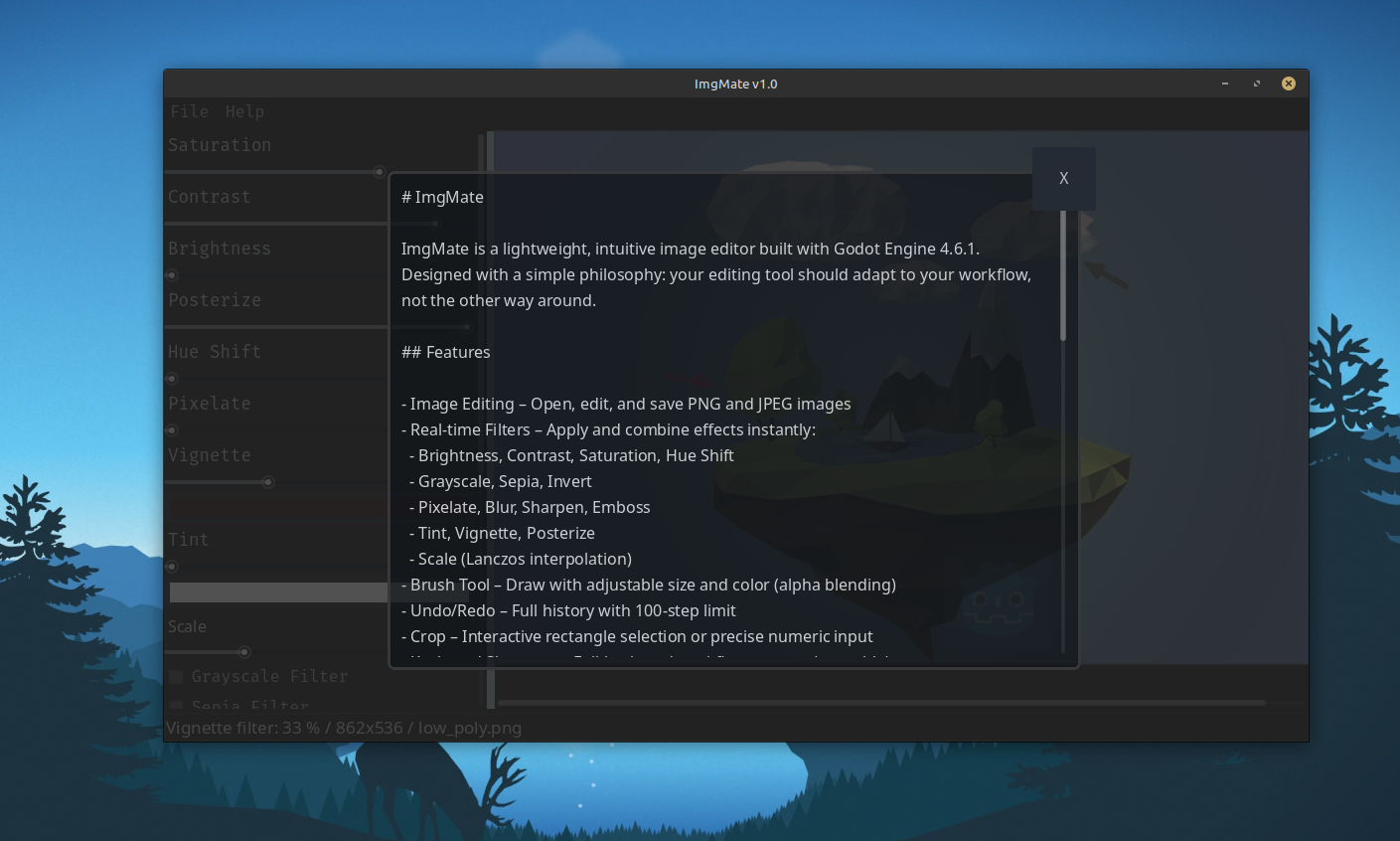Click the 'Pixelate, Blur, Sharpen, Emboss' line
The width and height of the screenshot is (1400, 841).
(530, 508)
